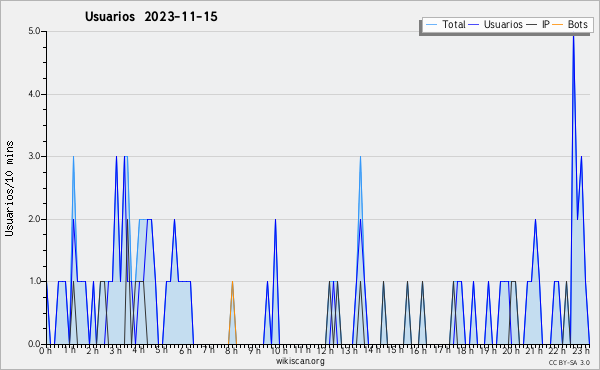
Task: Click the '0 h' x-axis label
Action: click(45, 351)
